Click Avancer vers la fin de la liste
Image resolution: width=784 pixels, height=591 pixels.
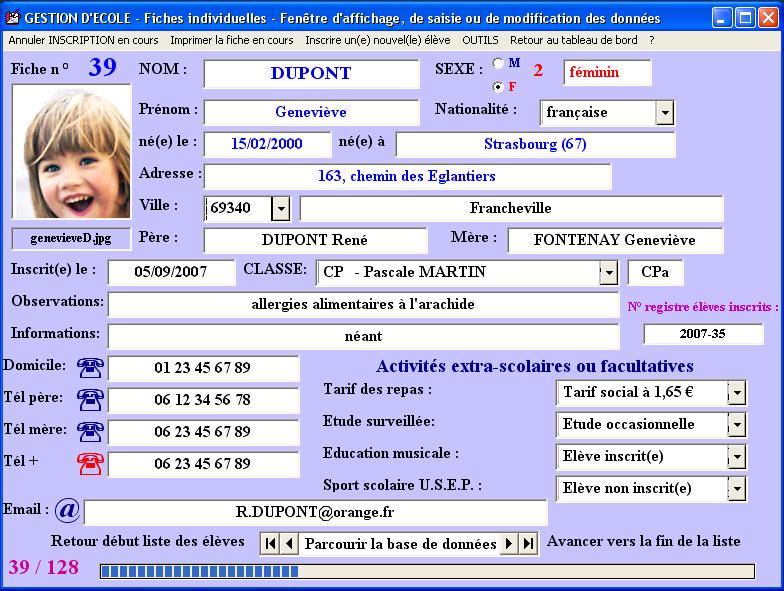644,541
